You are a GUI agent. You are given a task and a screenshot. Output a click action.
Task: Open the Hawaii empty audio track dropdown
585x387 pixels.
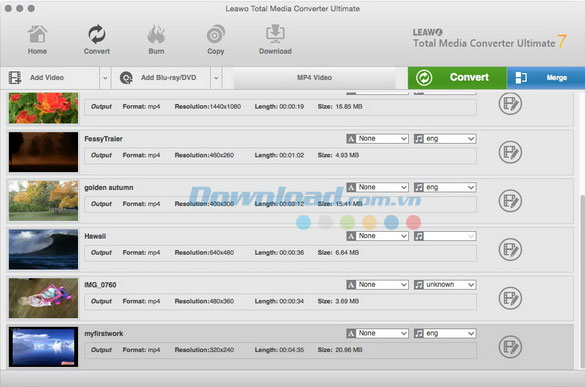450,236
